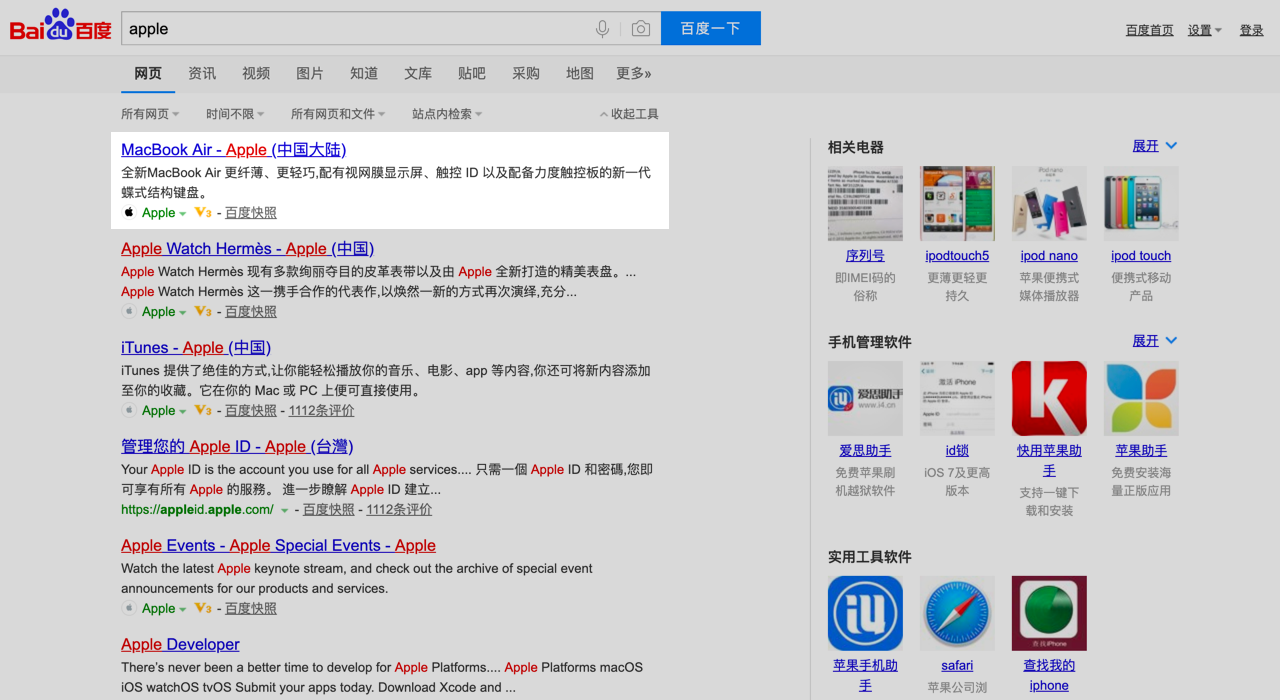The height and width of the screenshot is (700, 1280).
Task: Switch to the 文库 tab
Action: (x=418, y=73)
